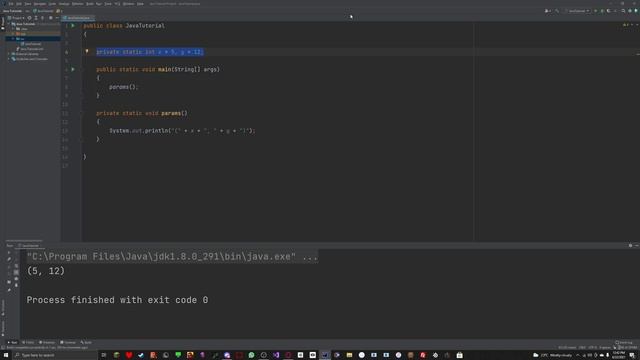Open the Build tool window tab
640x360 pixels.
[86, 342]
